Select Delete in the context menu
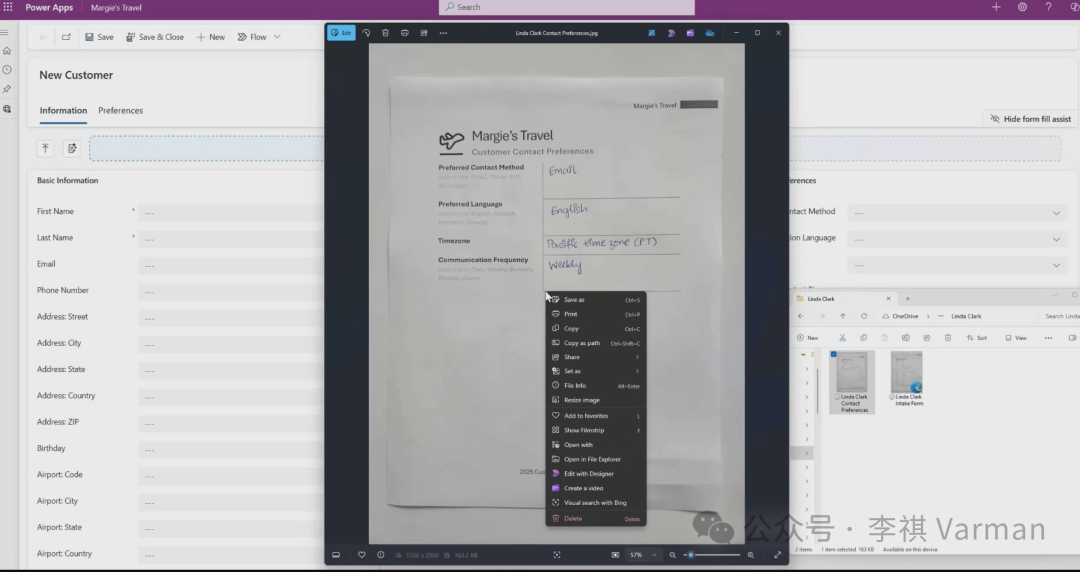 point(596,519)
